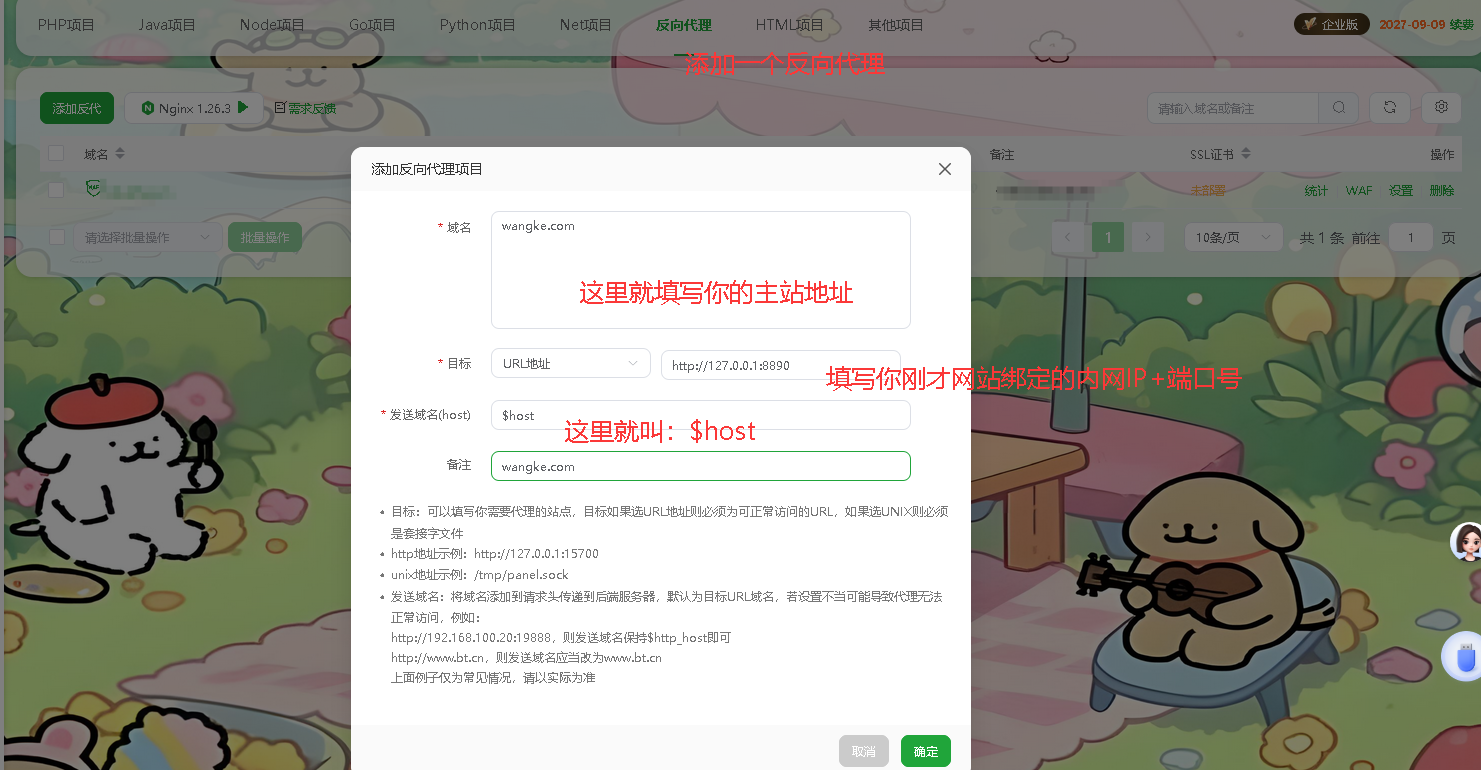The image size is (1481, 770).
Task: Open the 需求反馈 link
Action: (305, 108)
